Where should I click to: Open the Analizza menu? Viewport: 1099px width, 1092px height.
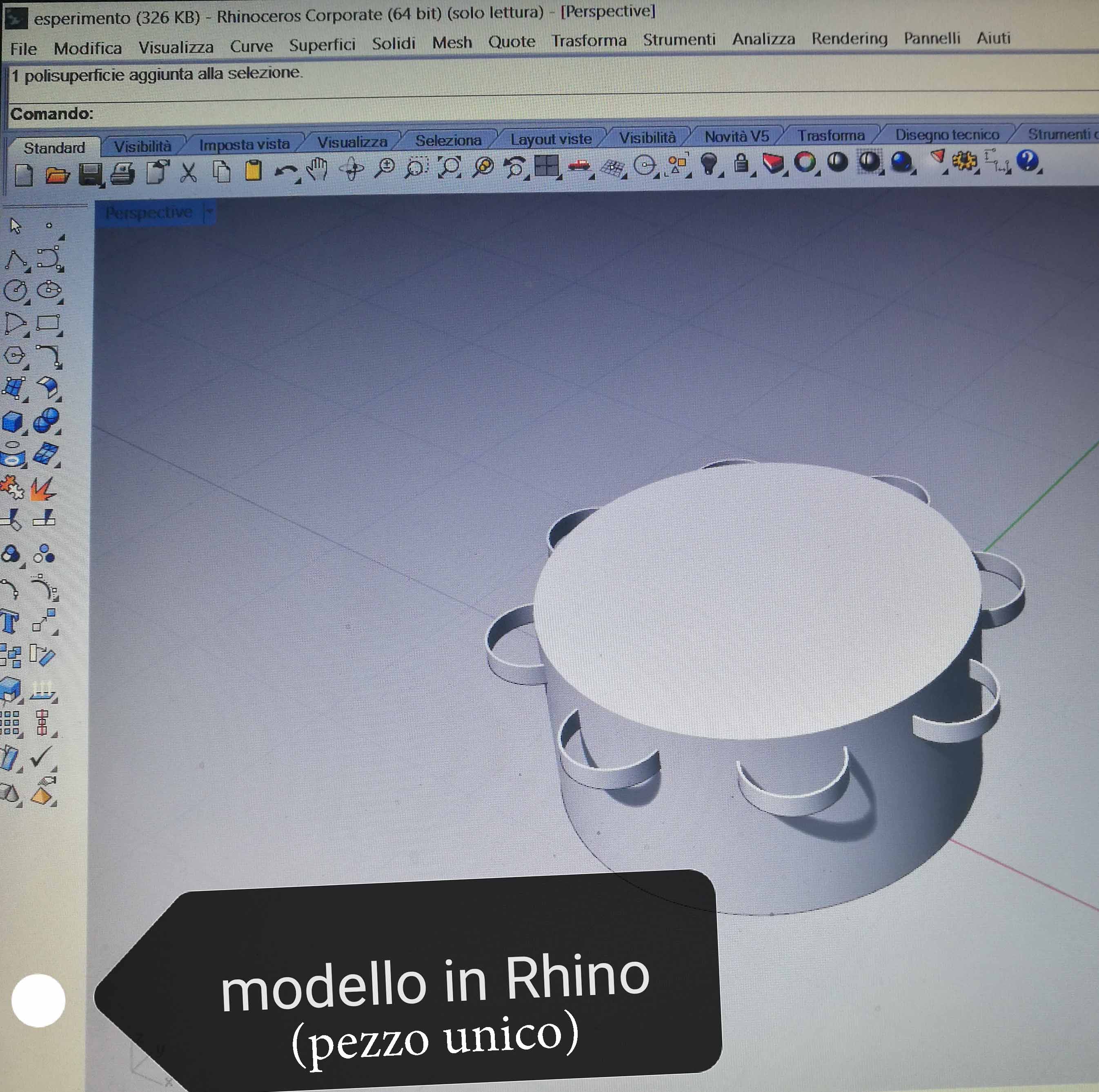763,39
